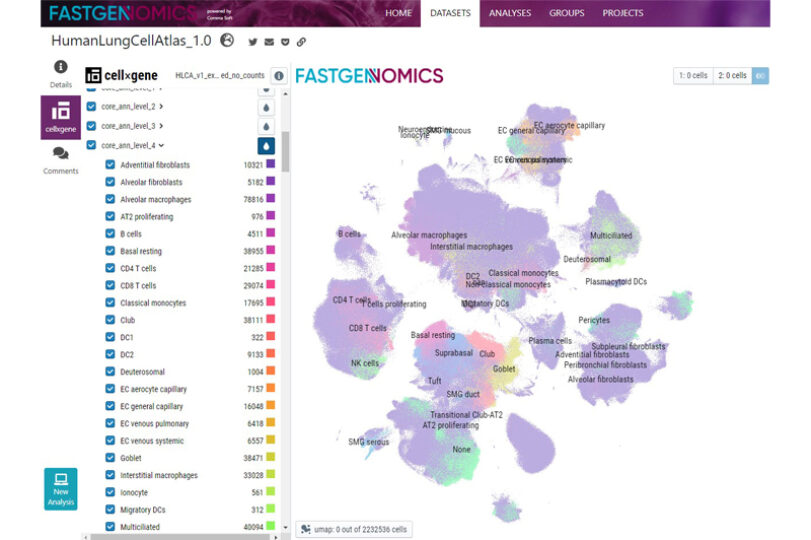Toggle B cells checkbox
Image resolution: width=811 pixels, height=540 pixels.
click(x=110, y=233)
